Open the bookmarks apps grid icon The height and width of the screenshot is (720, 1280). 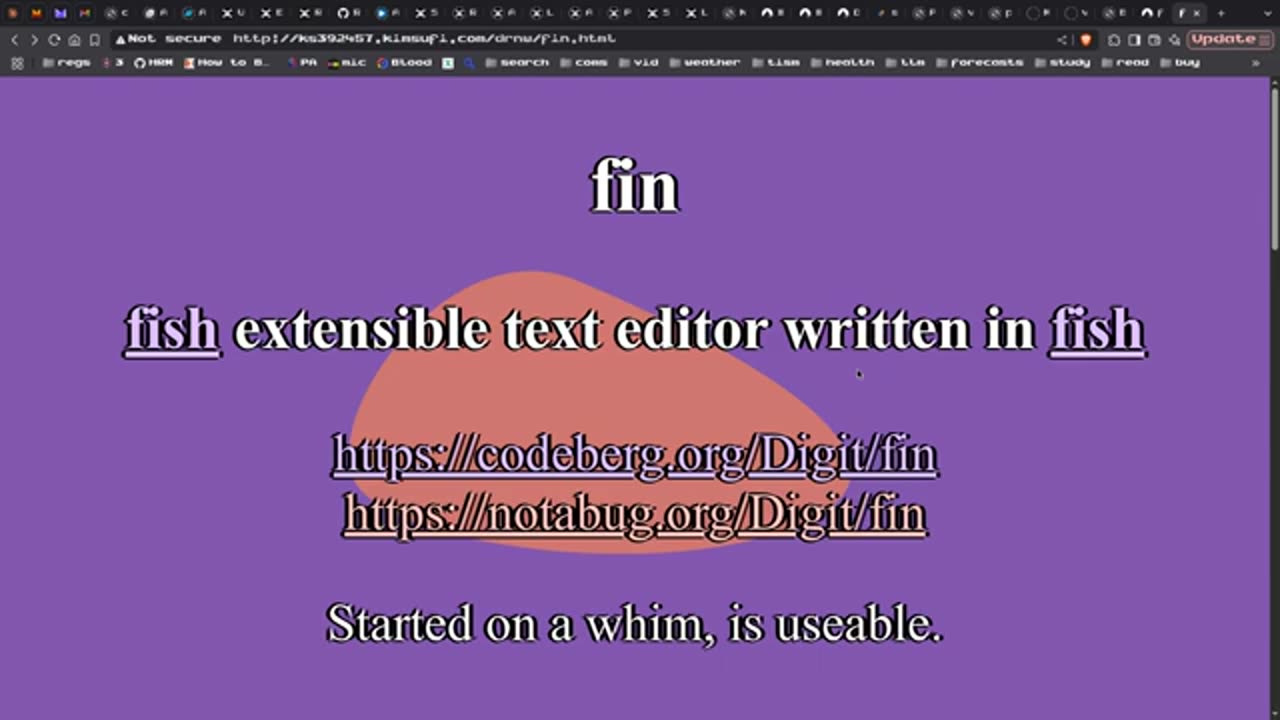(17, 62)
